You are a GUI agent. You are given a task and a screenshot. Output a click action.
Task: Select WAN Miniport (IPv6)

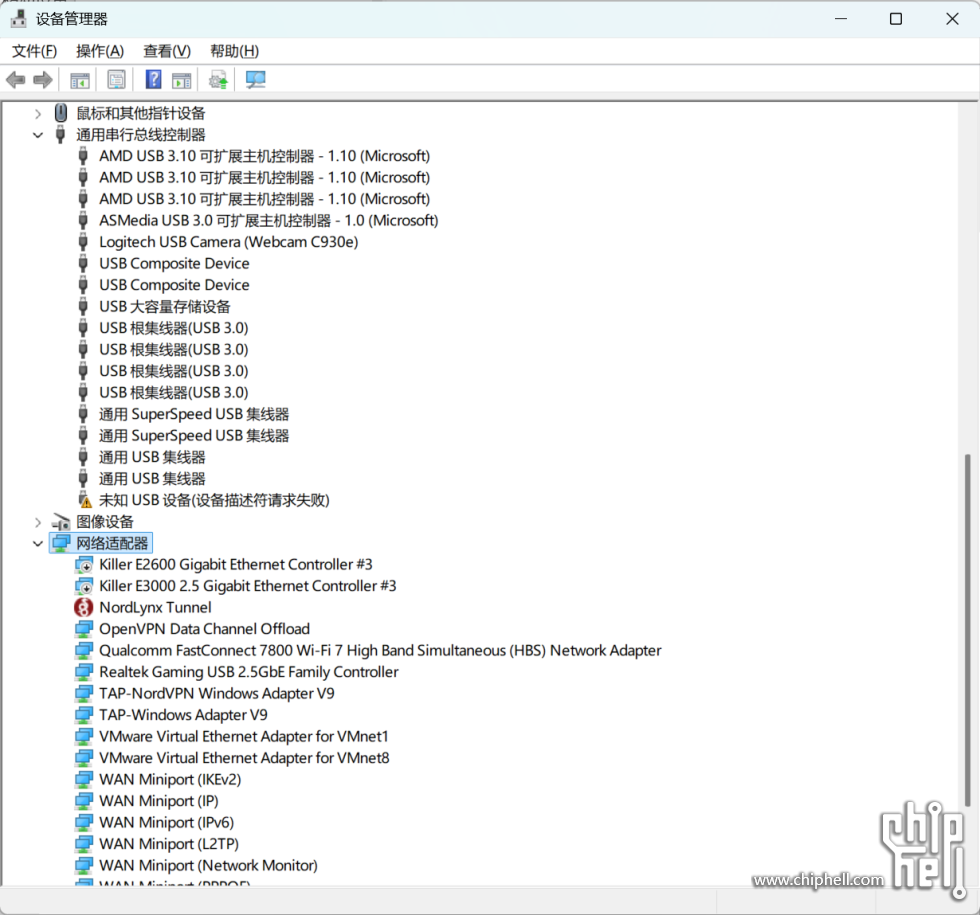coord(166,822)
